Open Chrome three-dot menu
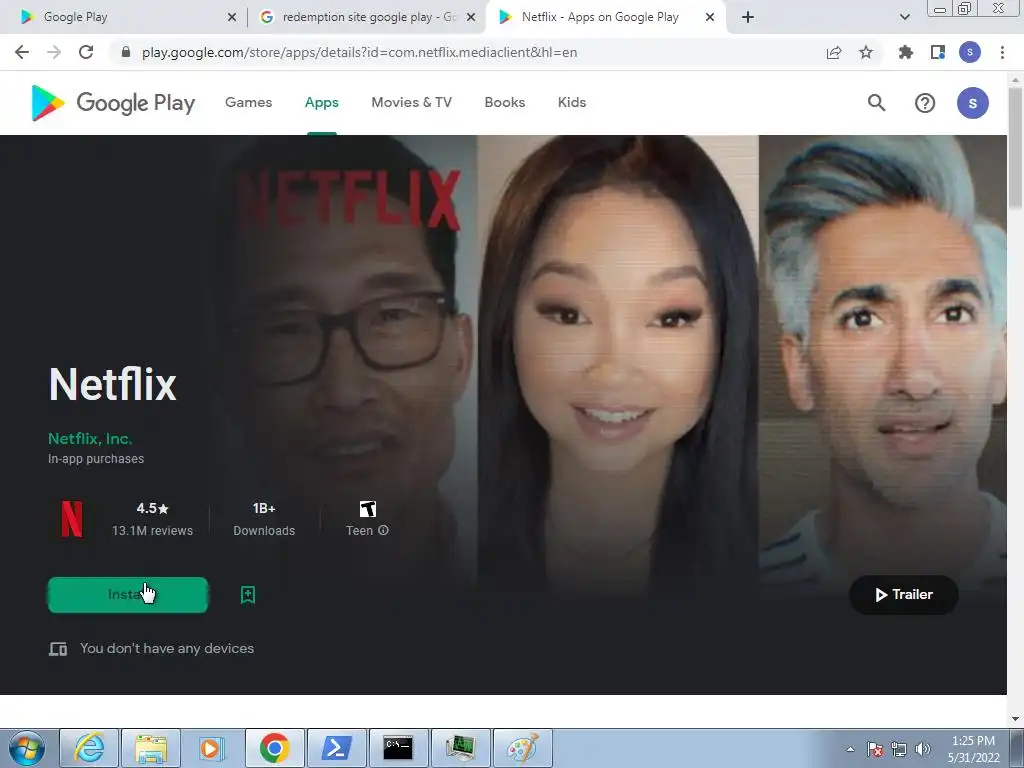 pyautogui.click(x=1002, y=52)
